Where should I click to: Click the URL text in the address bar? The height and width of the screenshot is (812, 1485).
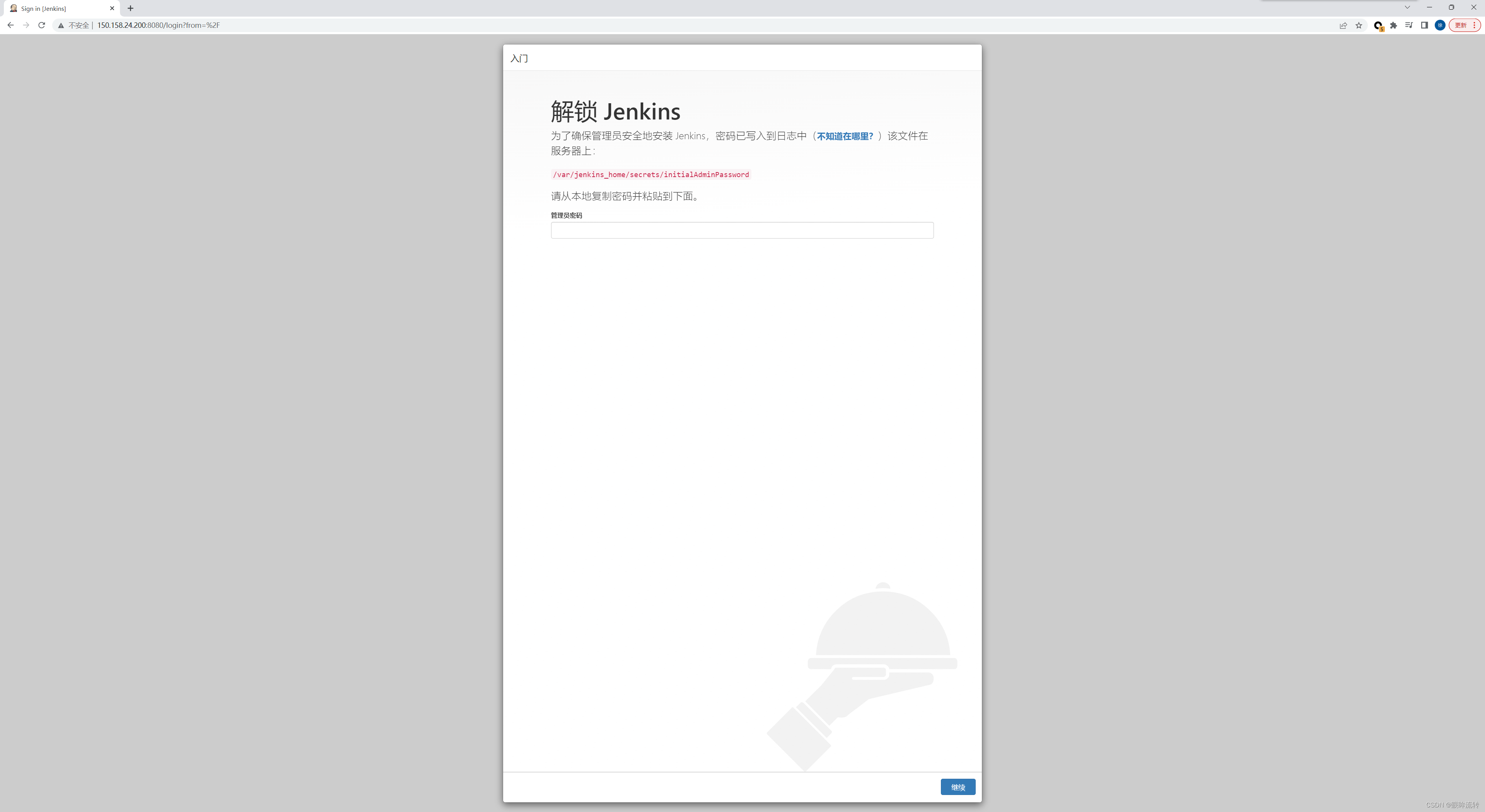tap(159, 26)
